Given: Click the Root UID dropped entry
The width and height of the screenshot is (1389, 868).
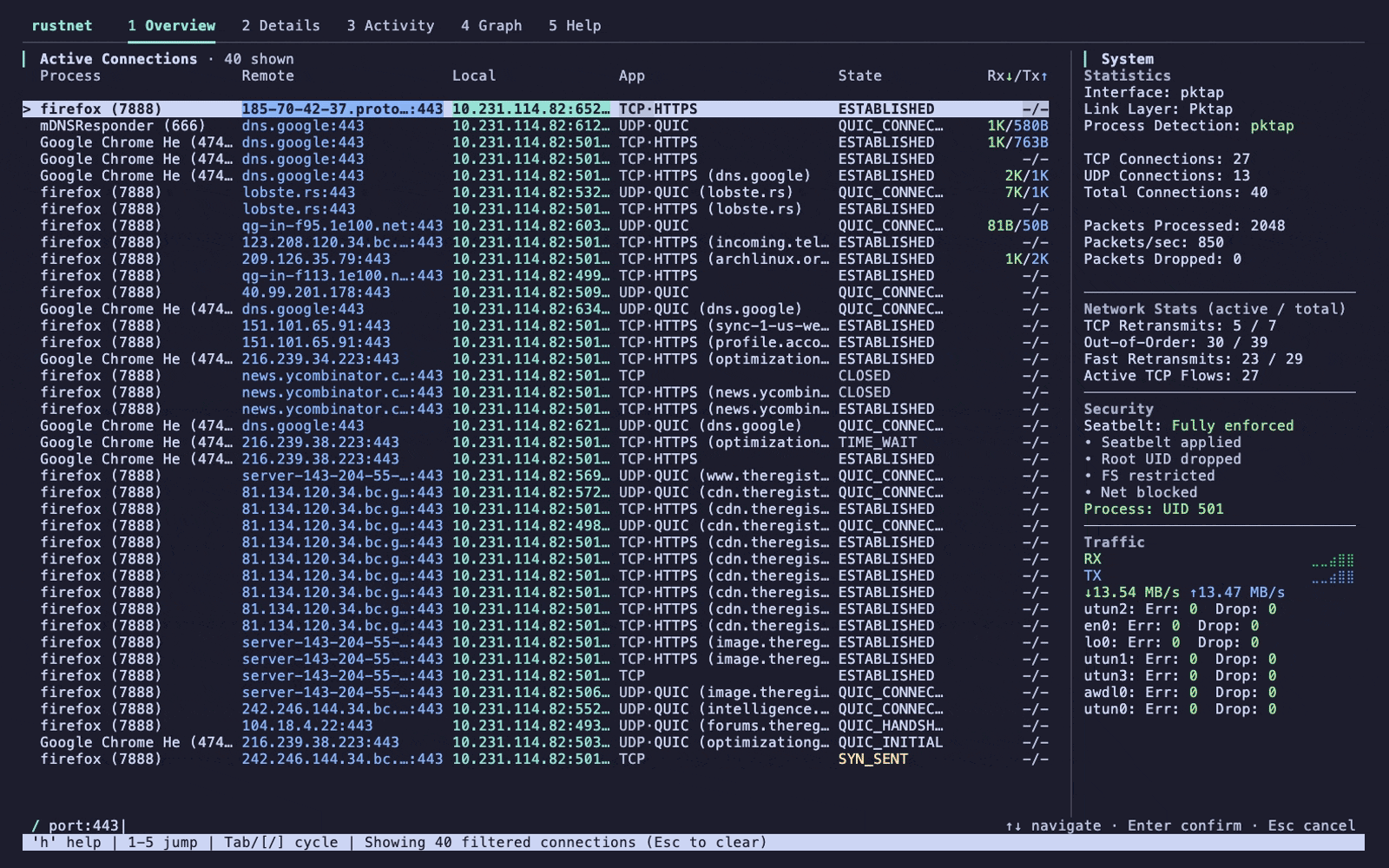Looking at the screenshot, I should pos(1162,459).
